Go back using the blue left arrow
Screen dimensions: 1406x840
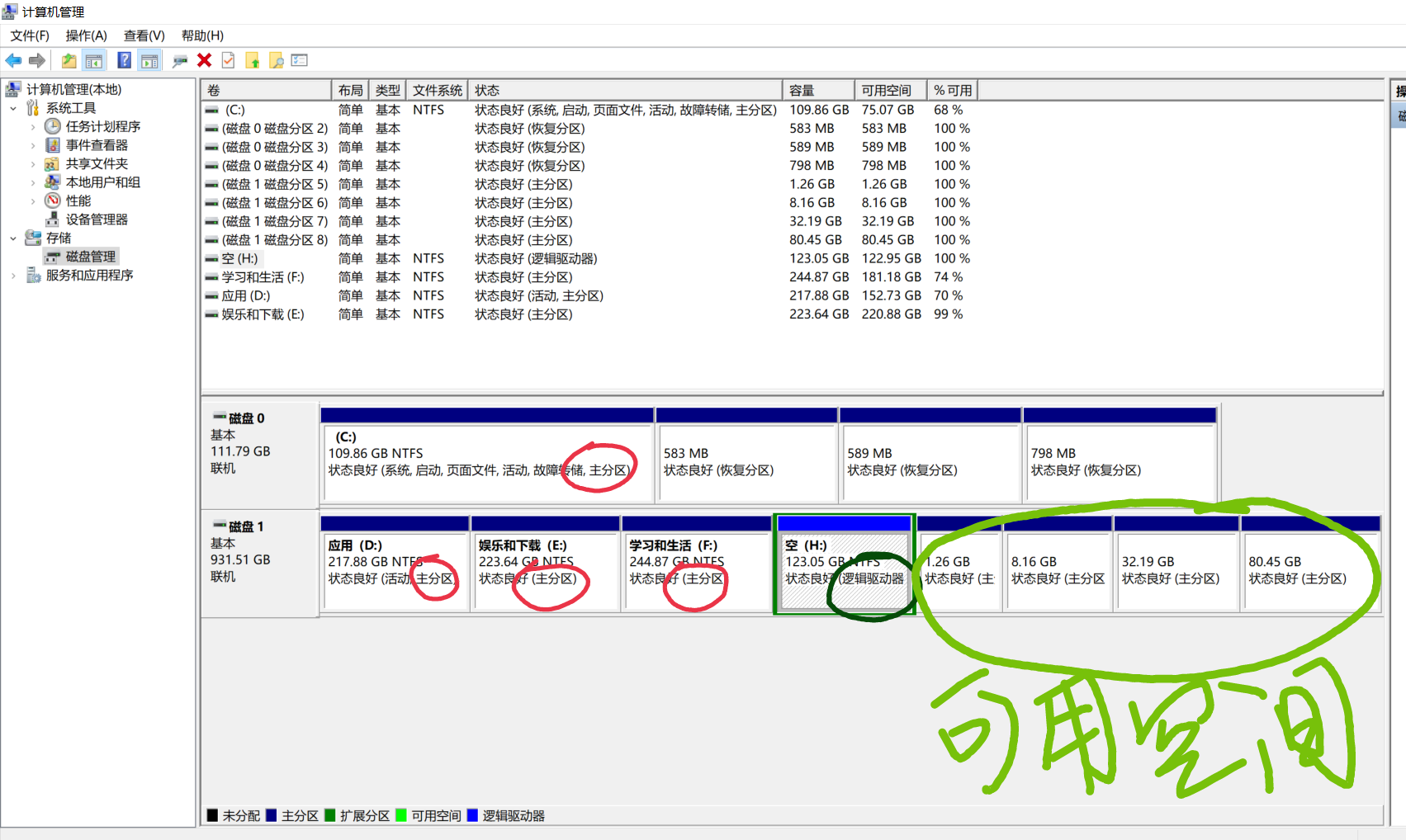tap(13, 60)
